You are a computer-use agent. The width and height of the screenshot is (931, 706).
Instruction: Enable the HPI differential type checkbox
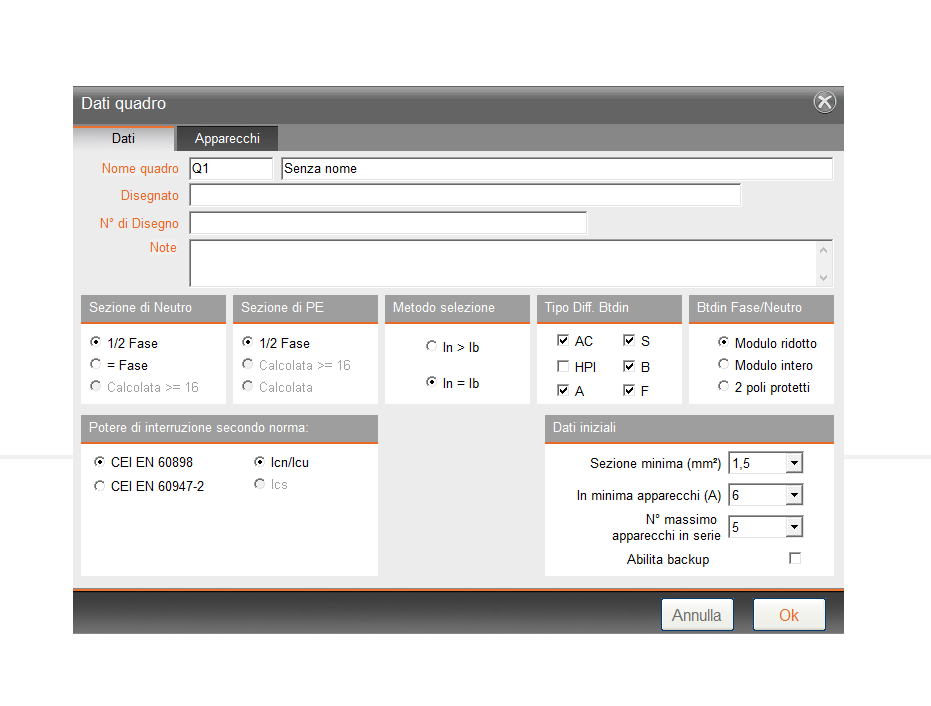pyautogui.click(x=563, y=366)
